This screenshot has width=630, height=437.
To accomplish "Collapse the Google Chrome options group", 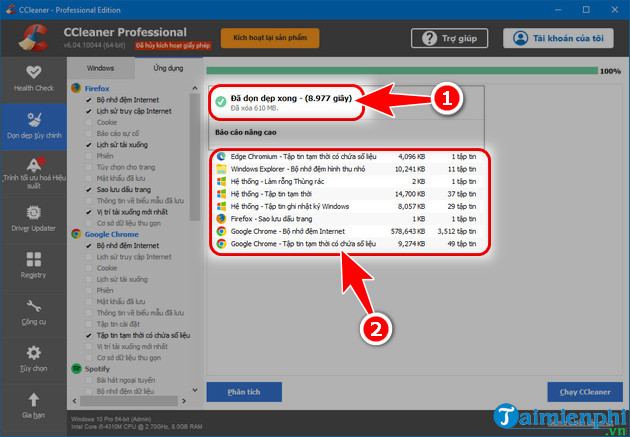I will tap(111, 234).
